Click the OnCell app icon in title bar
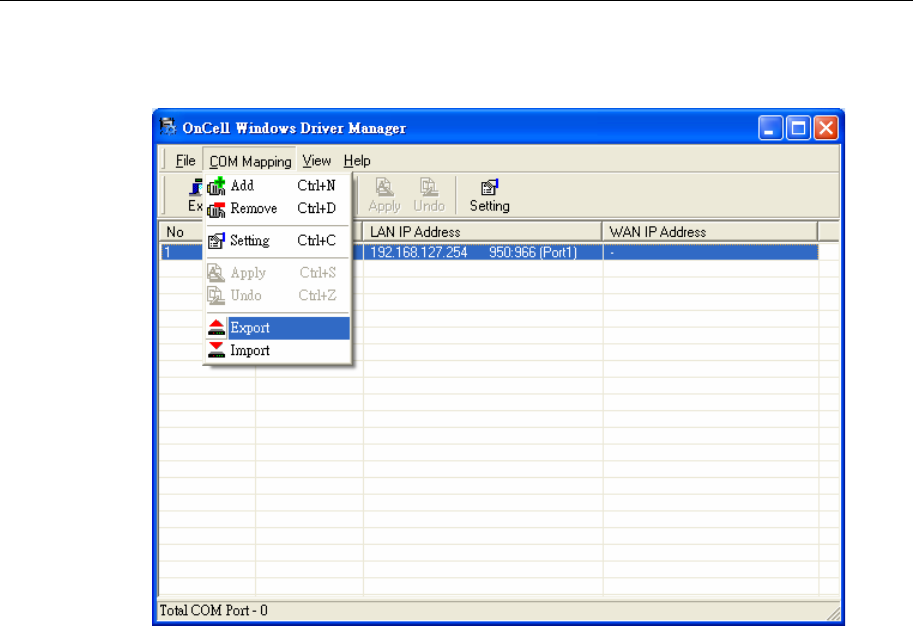913x626 pixels. pyautogui.click(x=168, y=127)
